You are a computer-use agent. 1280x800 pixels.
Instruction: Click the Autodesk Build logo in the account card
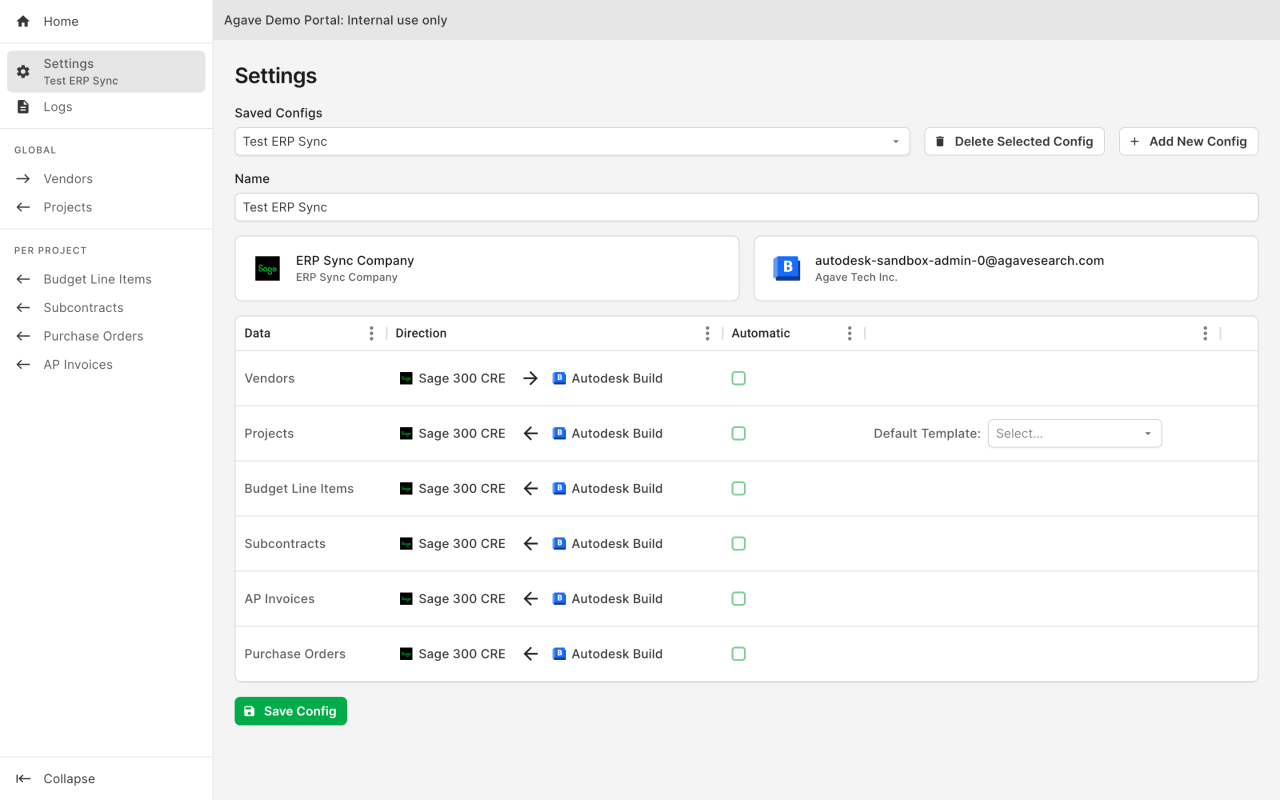click(787, 268)
